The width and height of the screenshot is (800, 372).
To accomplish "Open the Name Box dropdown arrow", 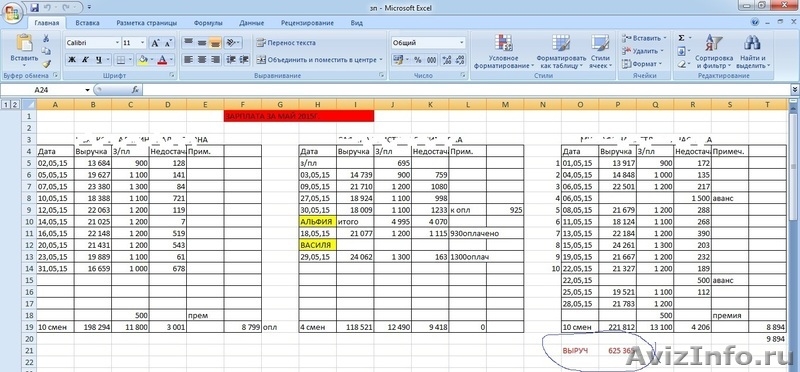I will click(87, 90).
